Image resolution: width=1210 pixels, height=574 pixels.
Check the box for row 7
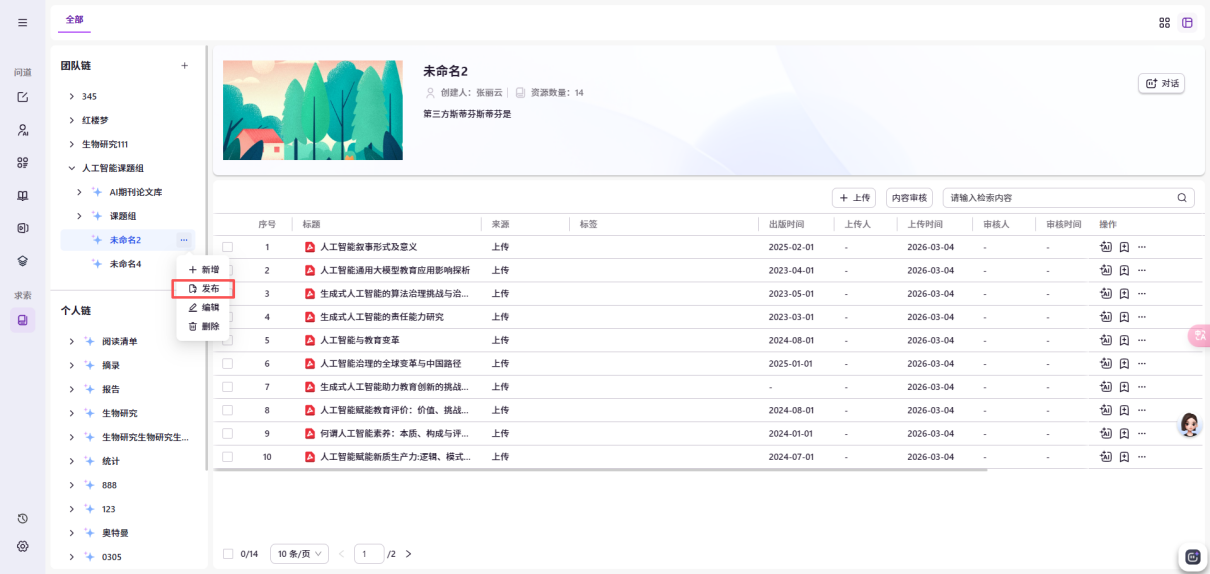pyautogui.click(x=227, y=387)
